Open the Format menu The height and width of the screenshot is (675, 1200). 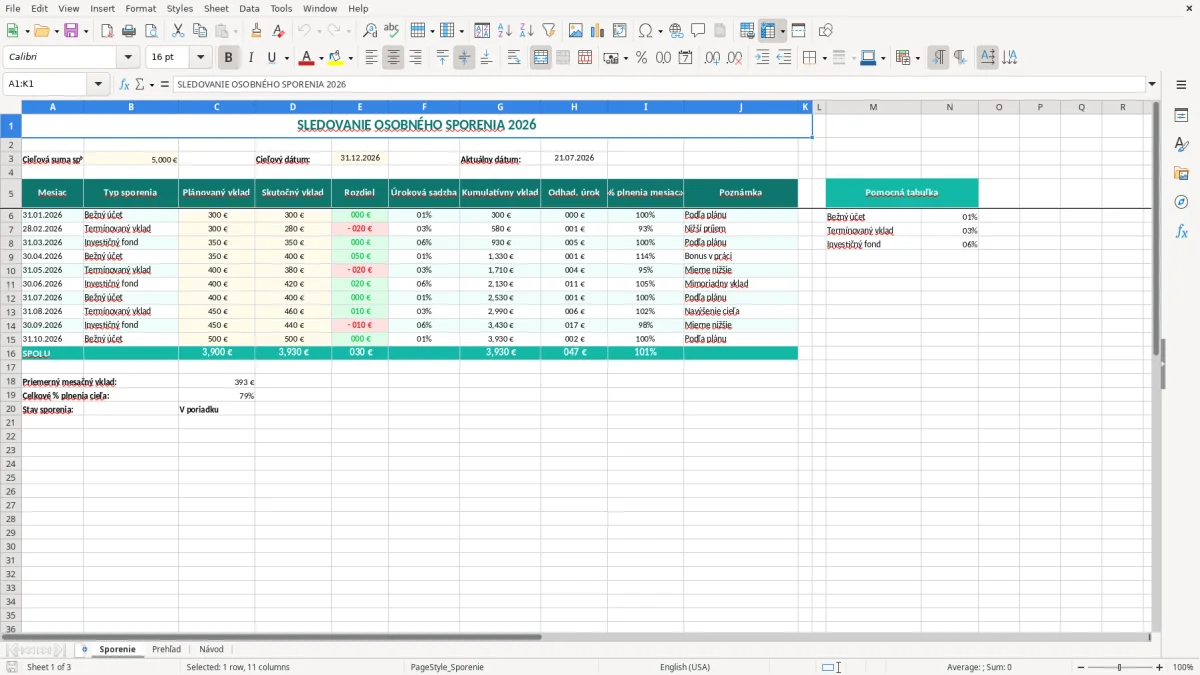point(140,8)
